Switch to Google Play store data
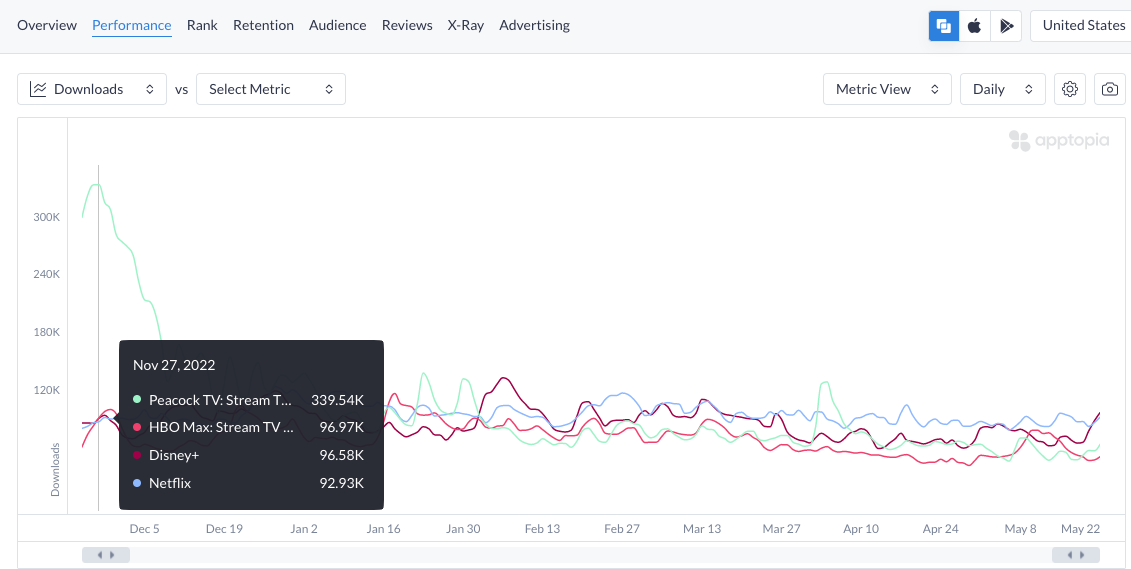Image resolution: width=1131 pixels, height=569 pixels. click(1005, 26)
